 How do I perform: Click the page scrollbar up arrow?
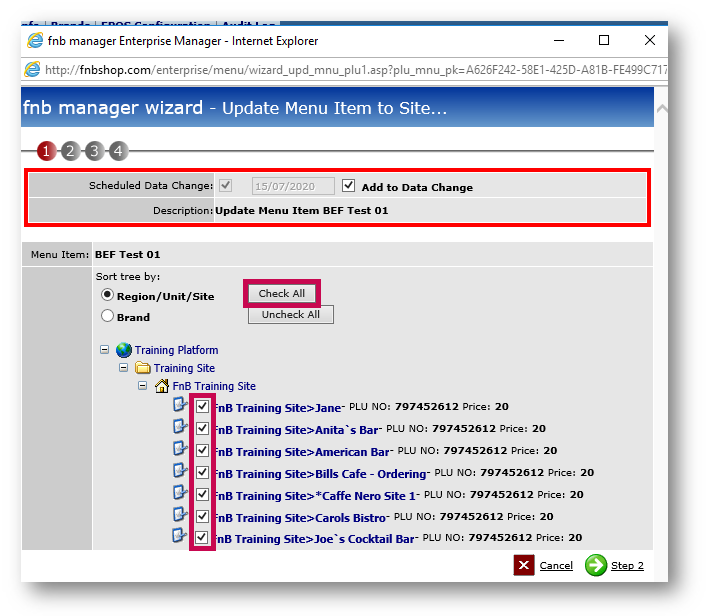tap(662, 108)
